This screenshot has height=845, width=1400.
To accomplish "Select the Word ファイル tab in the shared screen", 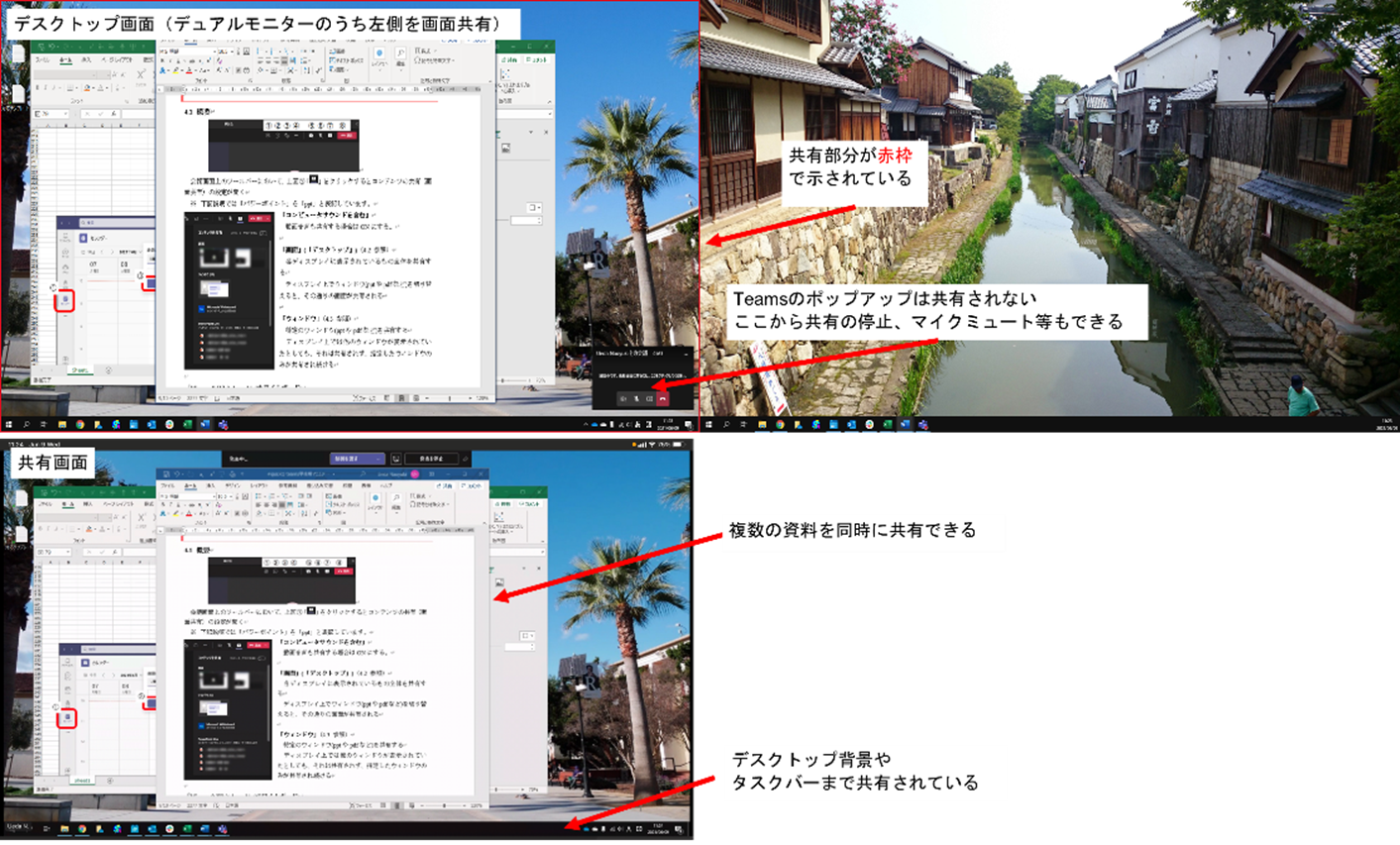I will (x=168, y=485).
